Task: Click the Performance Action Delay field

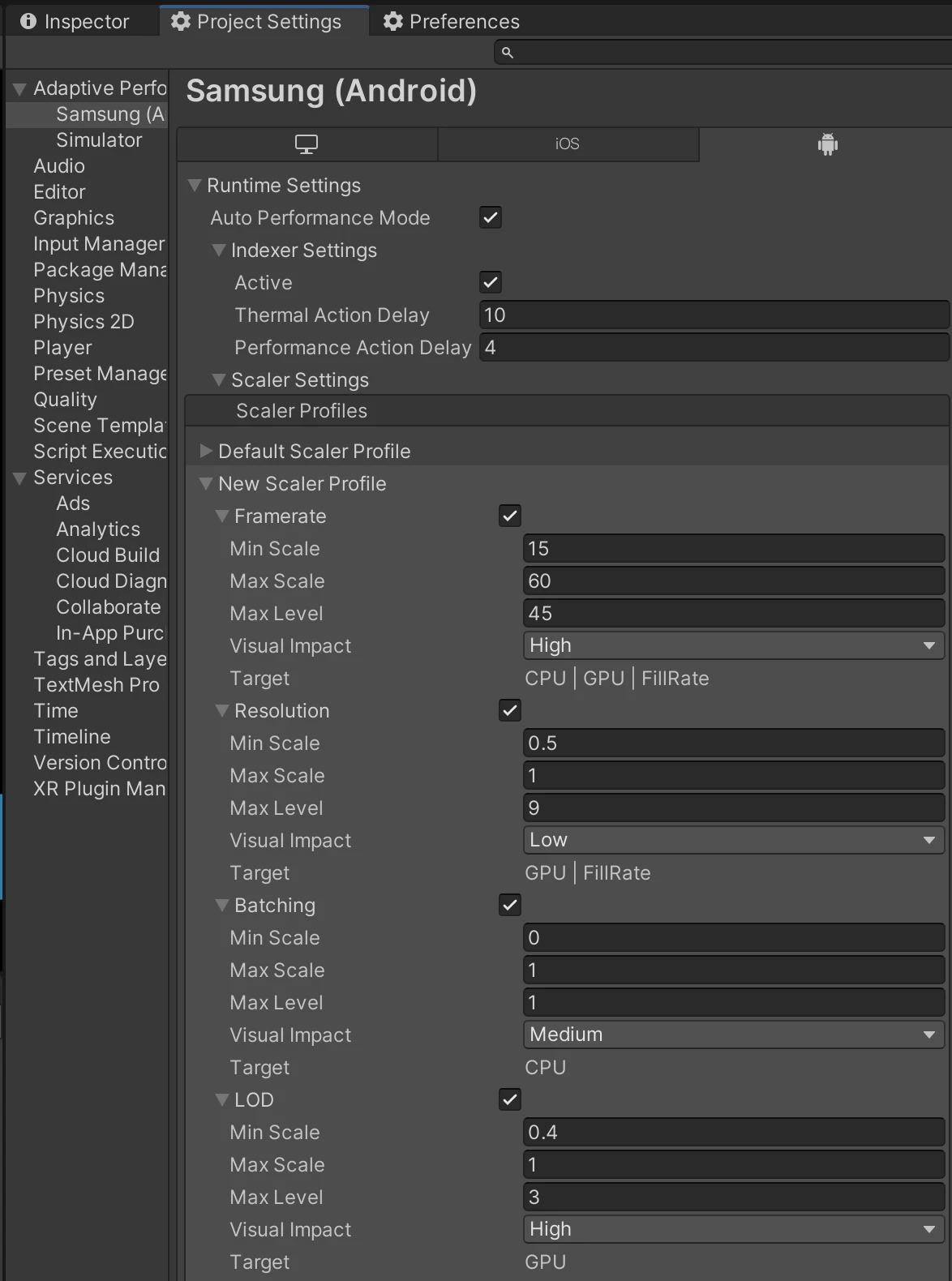Action: click(714, 347)
